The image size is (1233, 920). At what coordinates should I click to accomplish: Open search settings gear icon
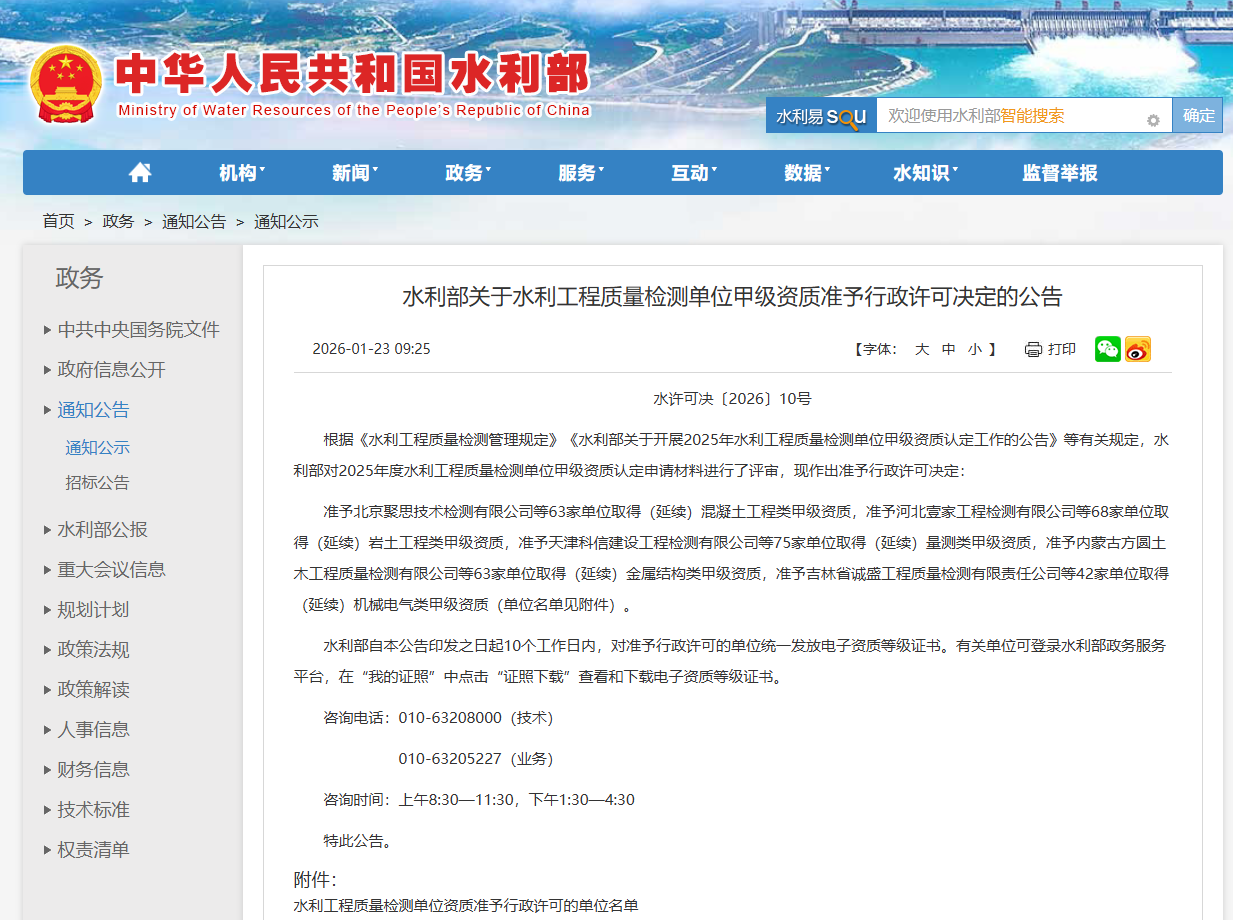click(1153, 120)
